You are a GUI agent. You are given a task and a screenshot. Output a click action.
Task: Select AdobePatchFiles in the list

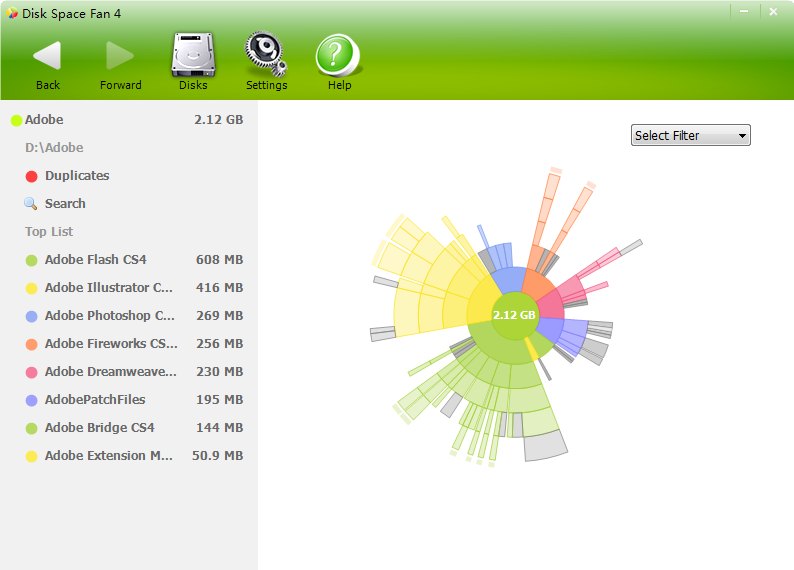95,400
